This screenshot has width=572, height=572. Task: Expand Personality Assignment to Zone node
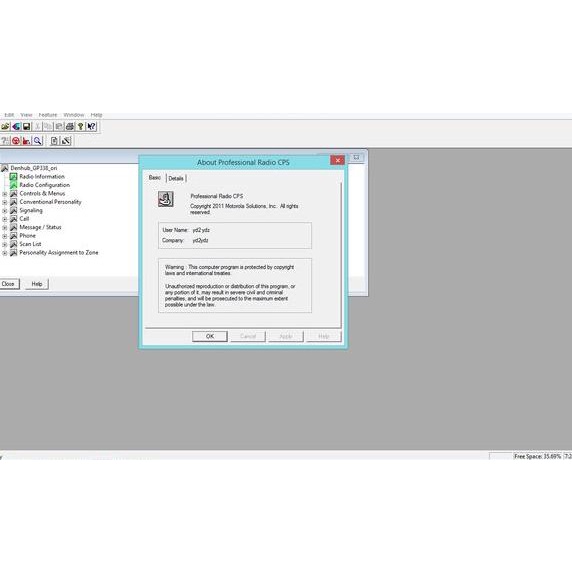pyautogui.click(x=5, y=253)
